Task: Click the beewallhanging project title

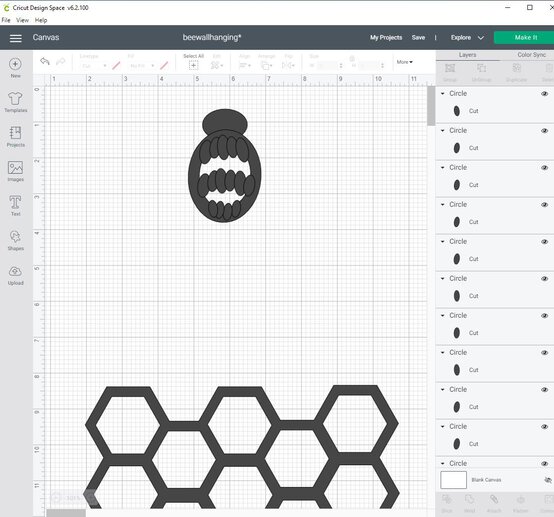Action: pos(212,37)
